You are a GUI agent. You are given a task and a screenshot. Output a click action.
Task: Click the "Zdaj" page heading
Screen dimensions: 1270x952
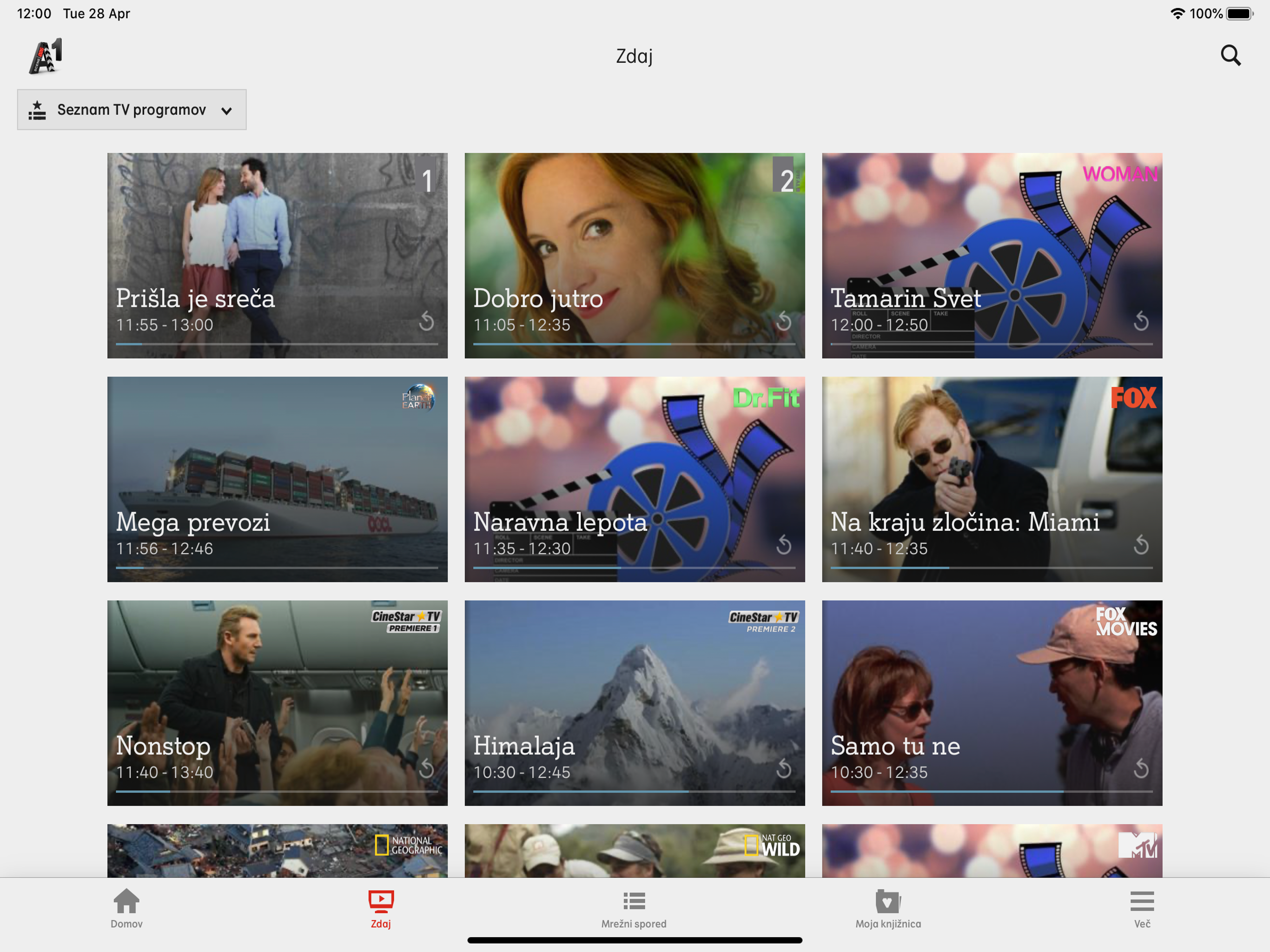click(x=635, y=56)
